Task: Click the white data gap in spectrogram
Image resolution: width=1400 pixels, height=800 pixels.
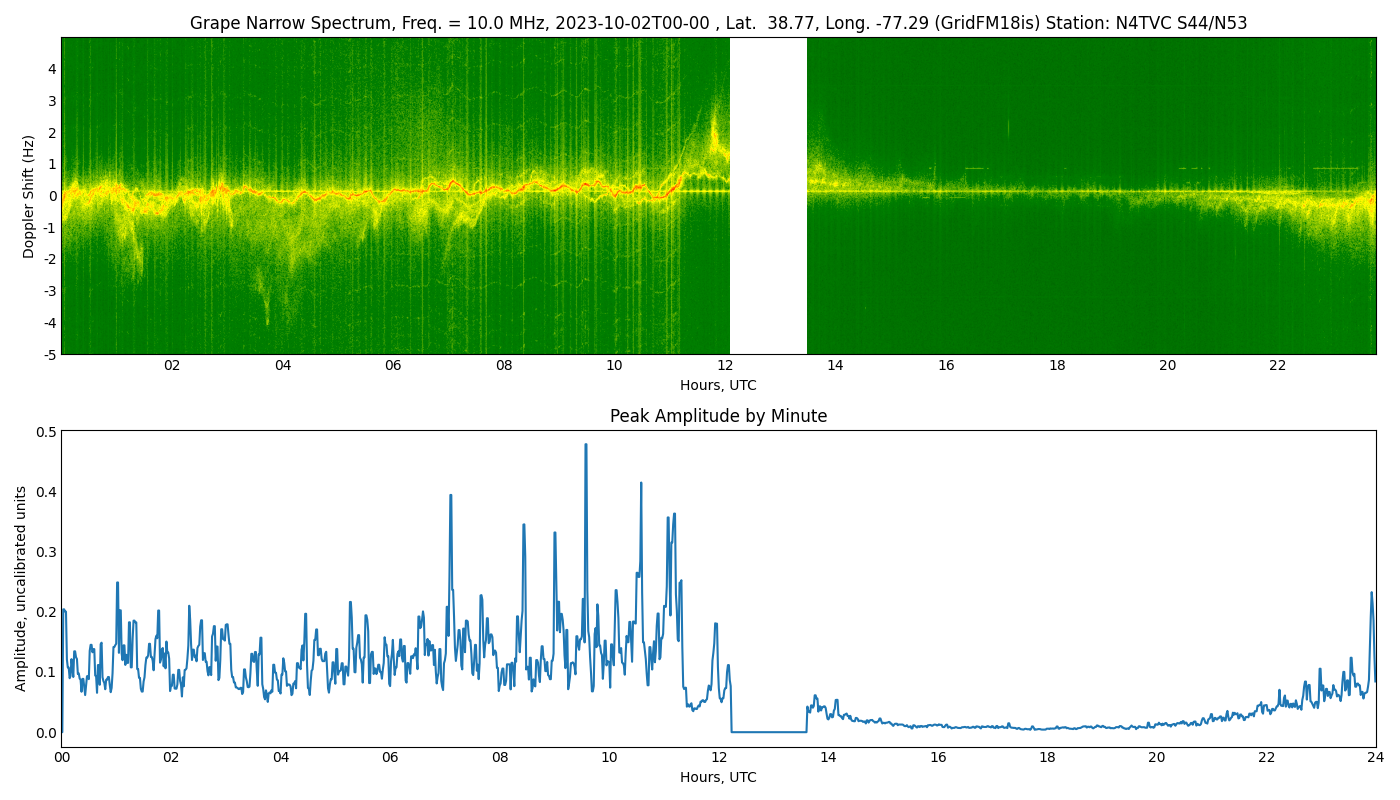Action: pyautogui.click(x=768, y=196)
